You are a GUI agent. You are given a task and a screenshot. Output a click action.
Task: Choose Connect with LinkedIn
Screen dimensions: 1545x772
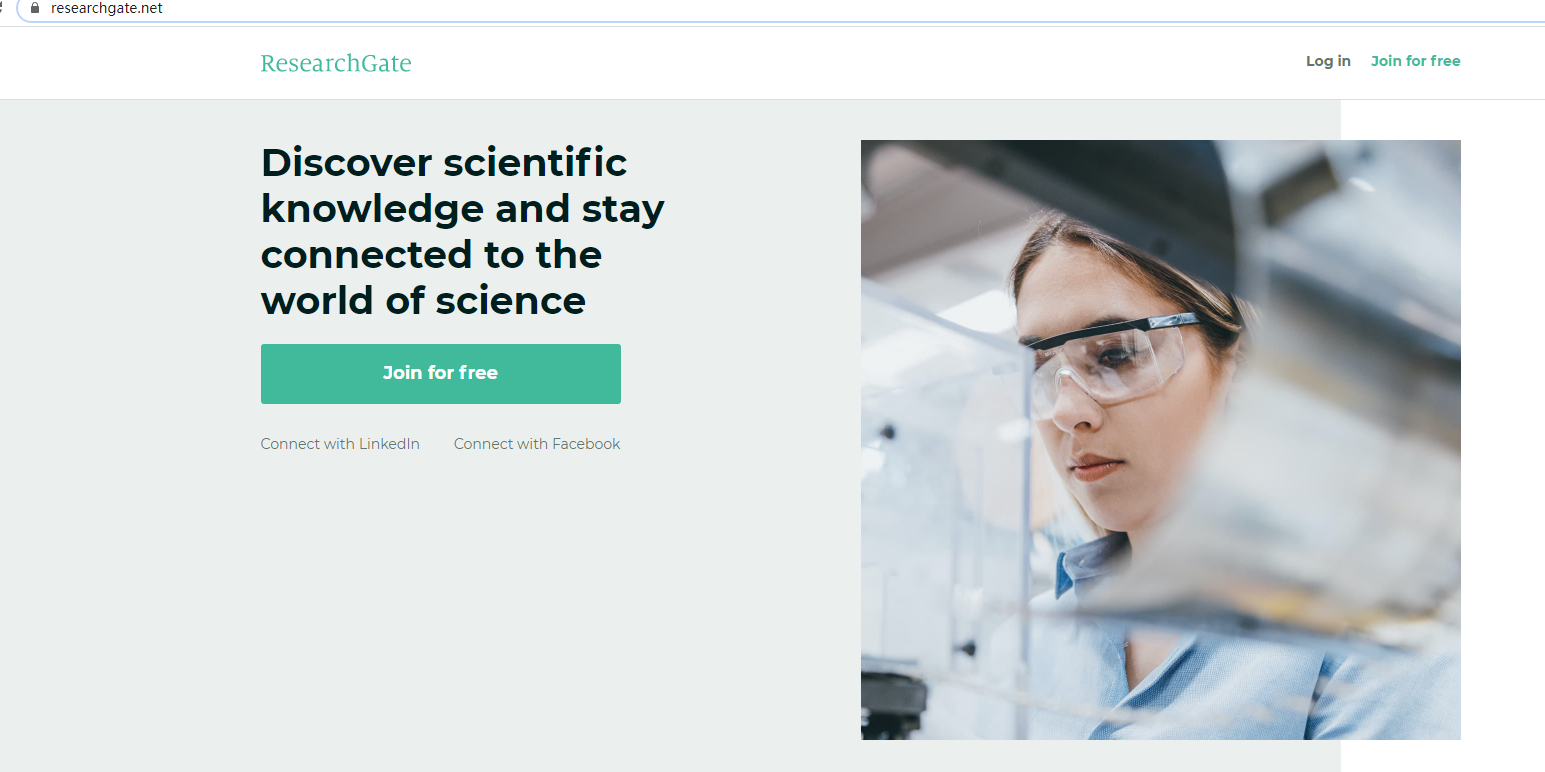(x=340, y=444)
